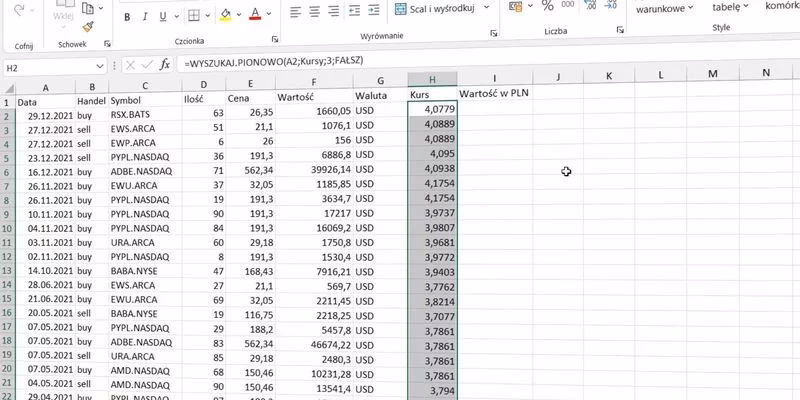Select column A header
The image size is (800, 400).
click(45, 87)
